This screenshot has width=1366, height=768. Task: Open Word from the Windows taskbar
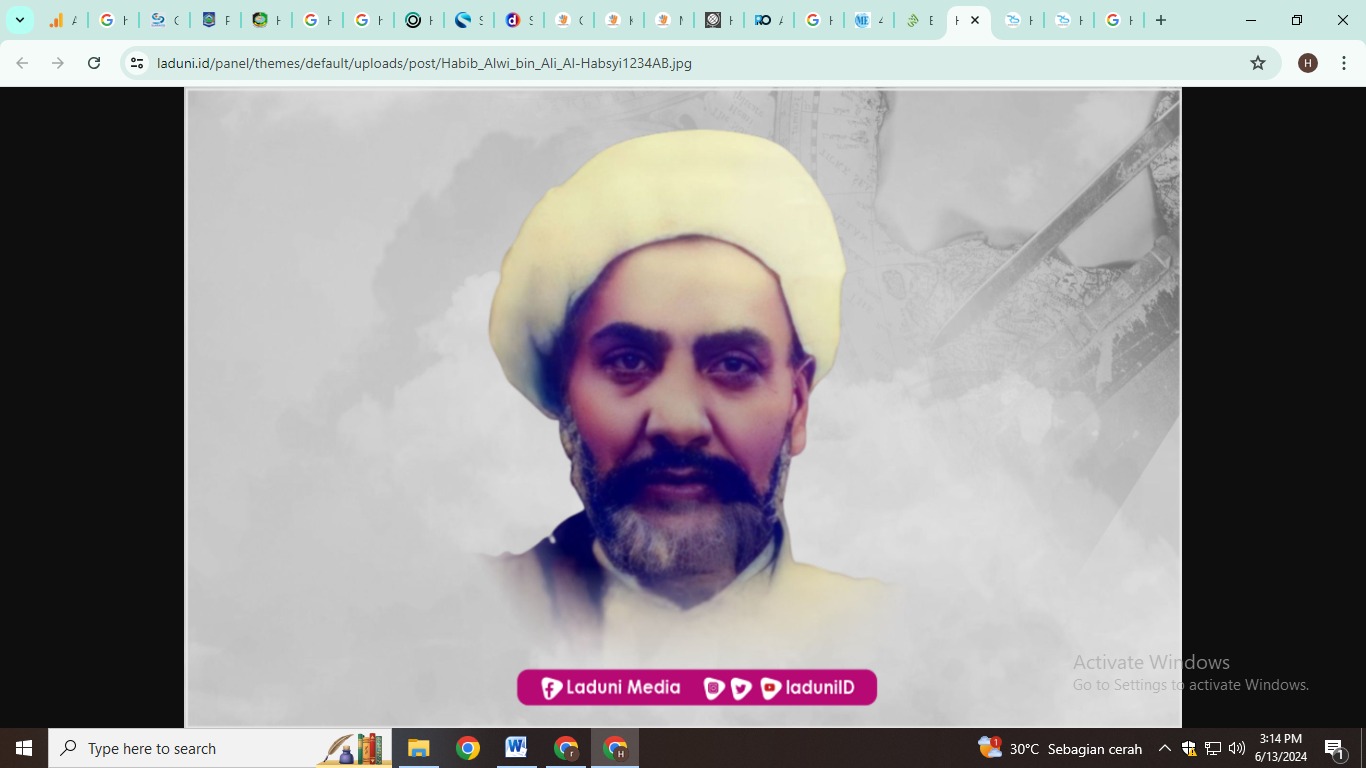516,748
